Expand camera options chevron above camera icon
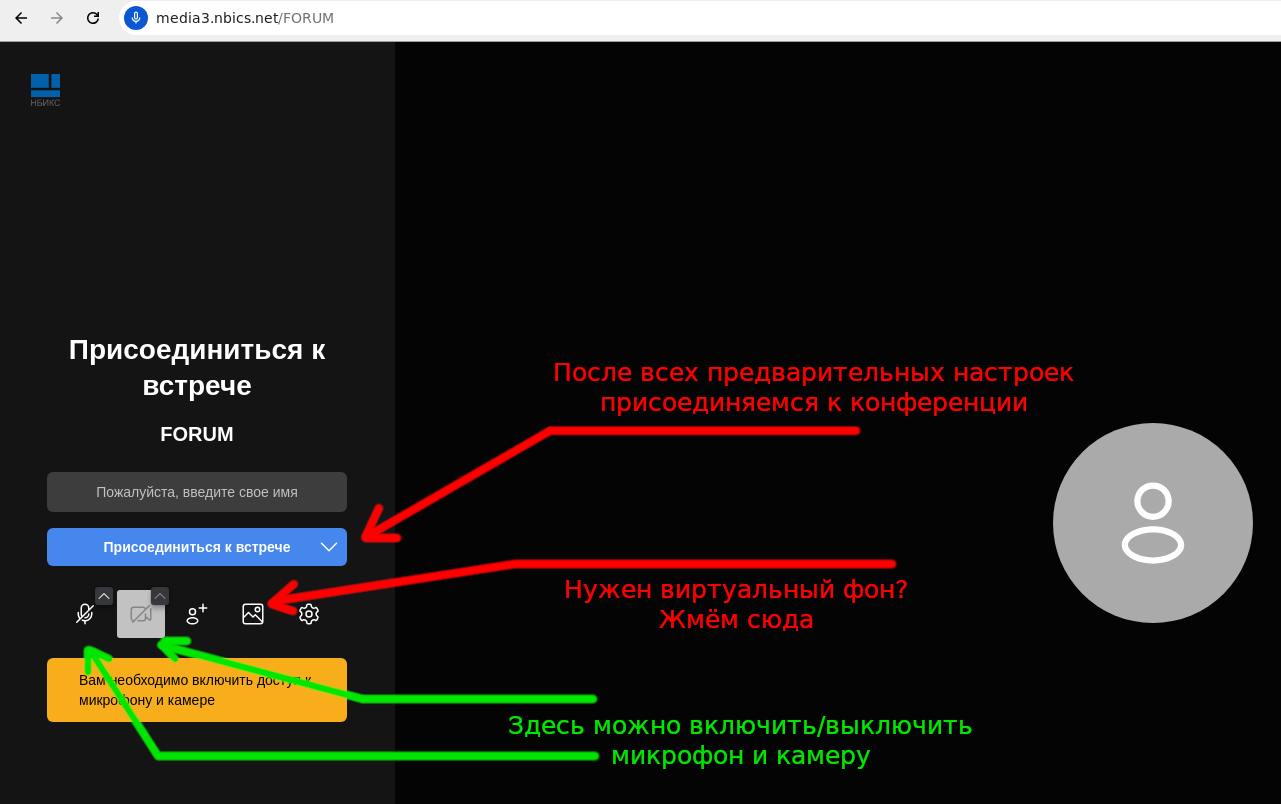1281x804 pixels. (x=160, y=596)
